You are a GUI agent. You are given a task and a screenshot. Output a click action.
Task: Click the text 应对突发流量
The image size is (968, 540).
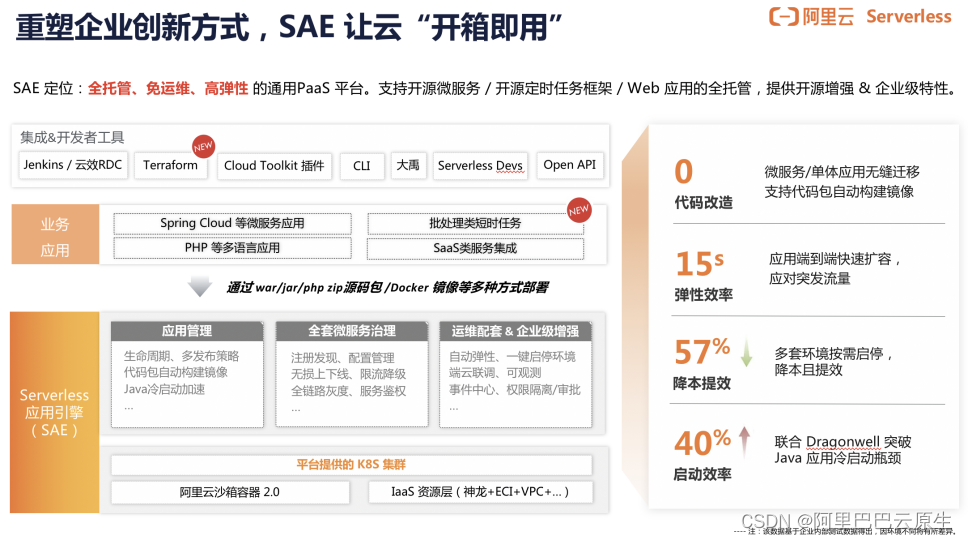pyautogui.click(x=810, y=279)
